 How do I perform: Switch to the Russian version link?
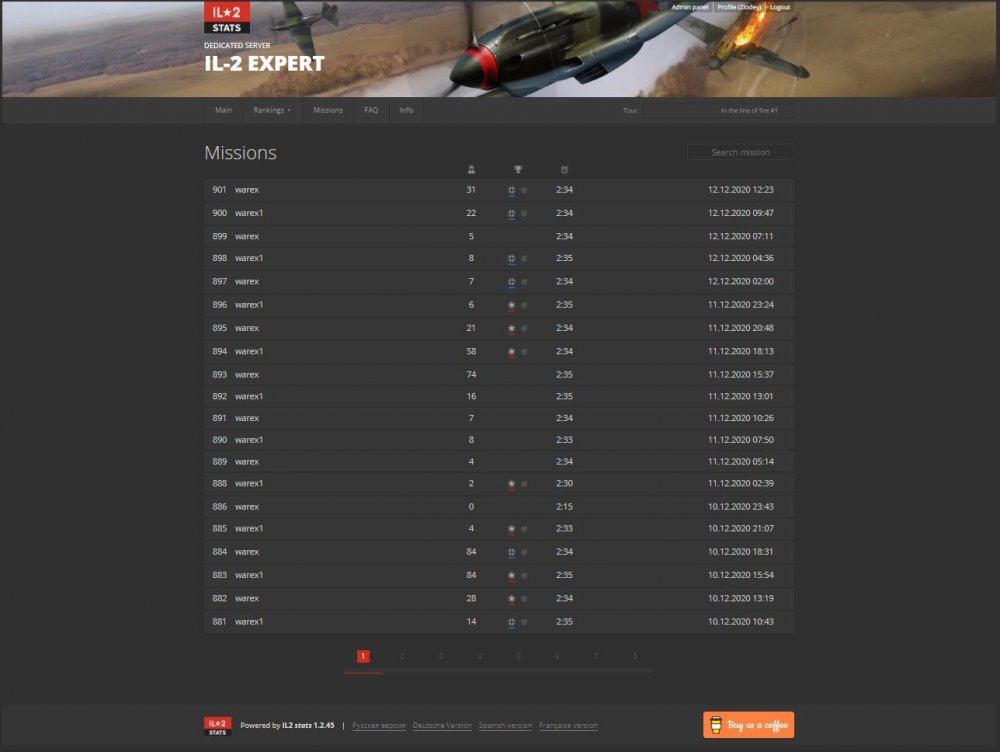pyautogui.click(x=379, y=726)
